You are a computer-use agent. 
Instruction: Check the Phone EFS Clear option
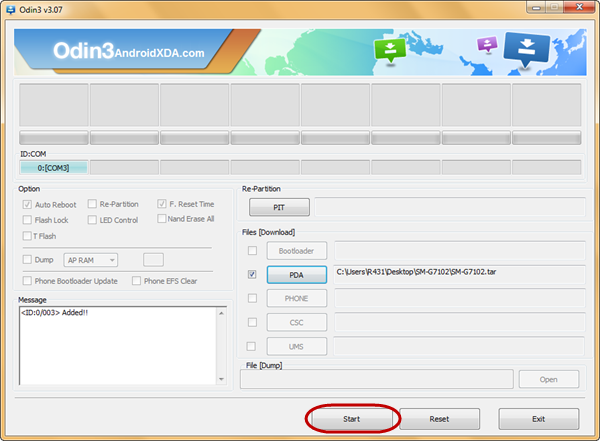136,281
